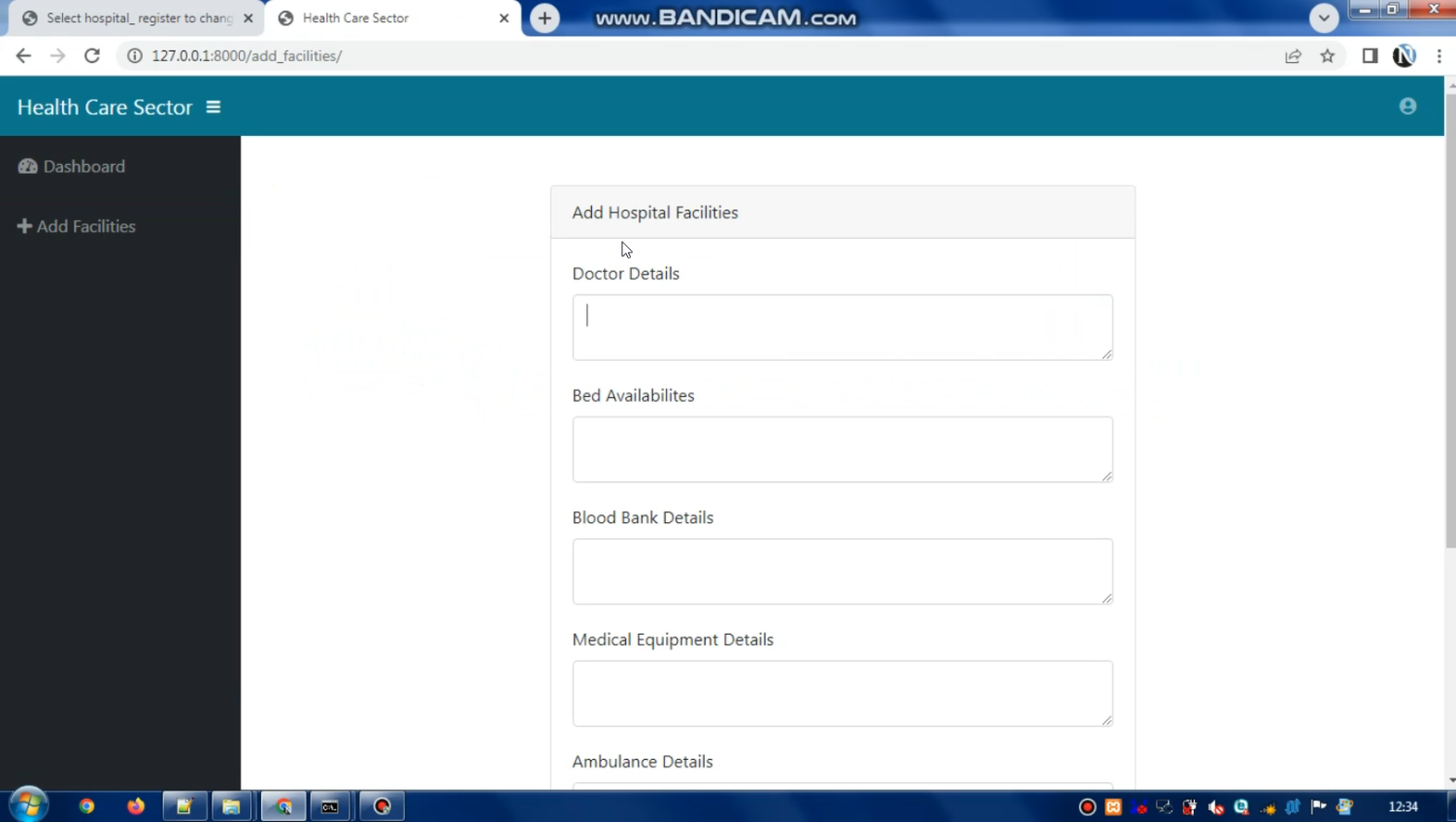Click the Doctor Details label

click(626, 274)
